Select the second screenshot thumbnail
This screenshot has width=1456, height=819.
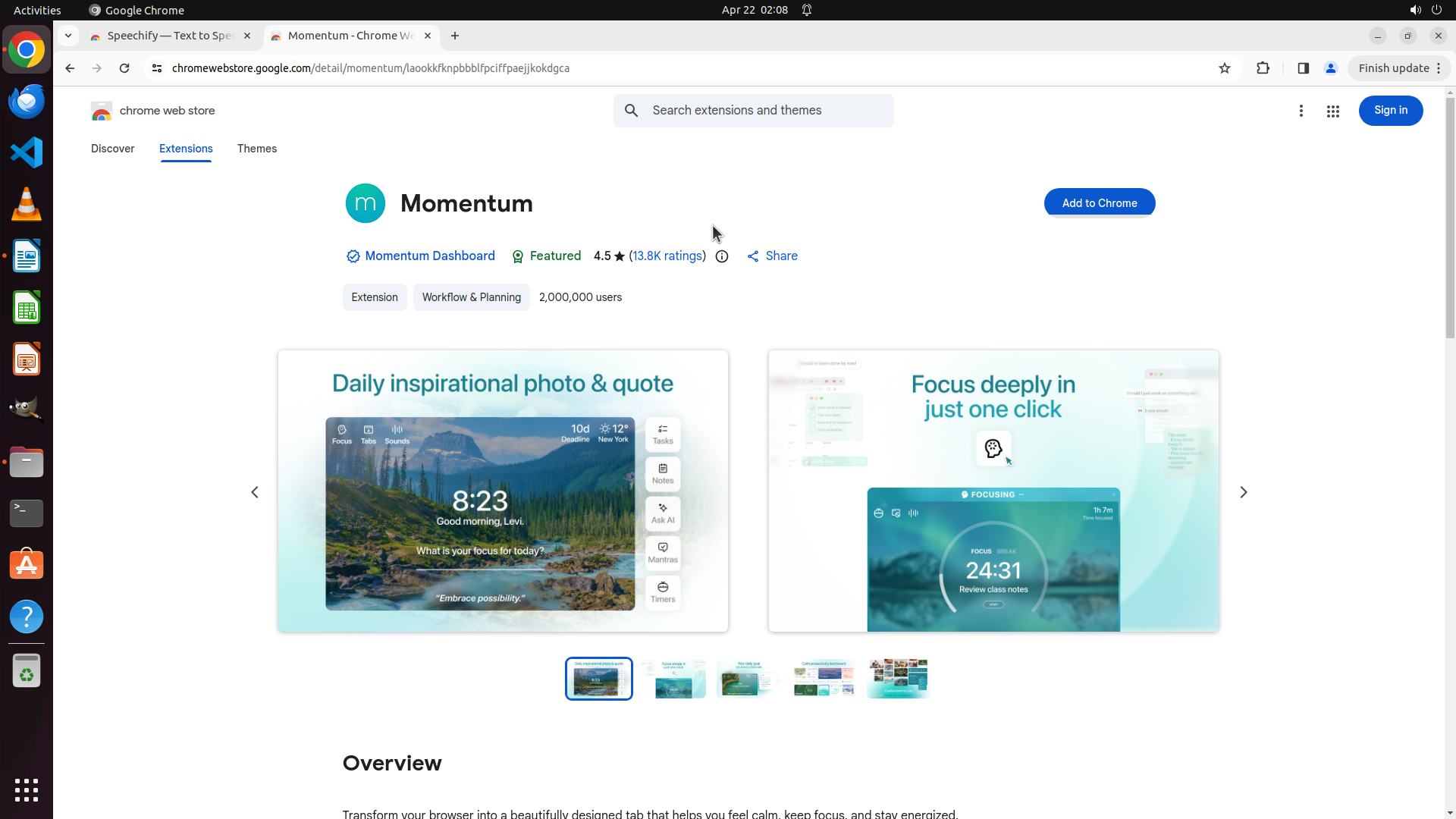pos(673,679)
